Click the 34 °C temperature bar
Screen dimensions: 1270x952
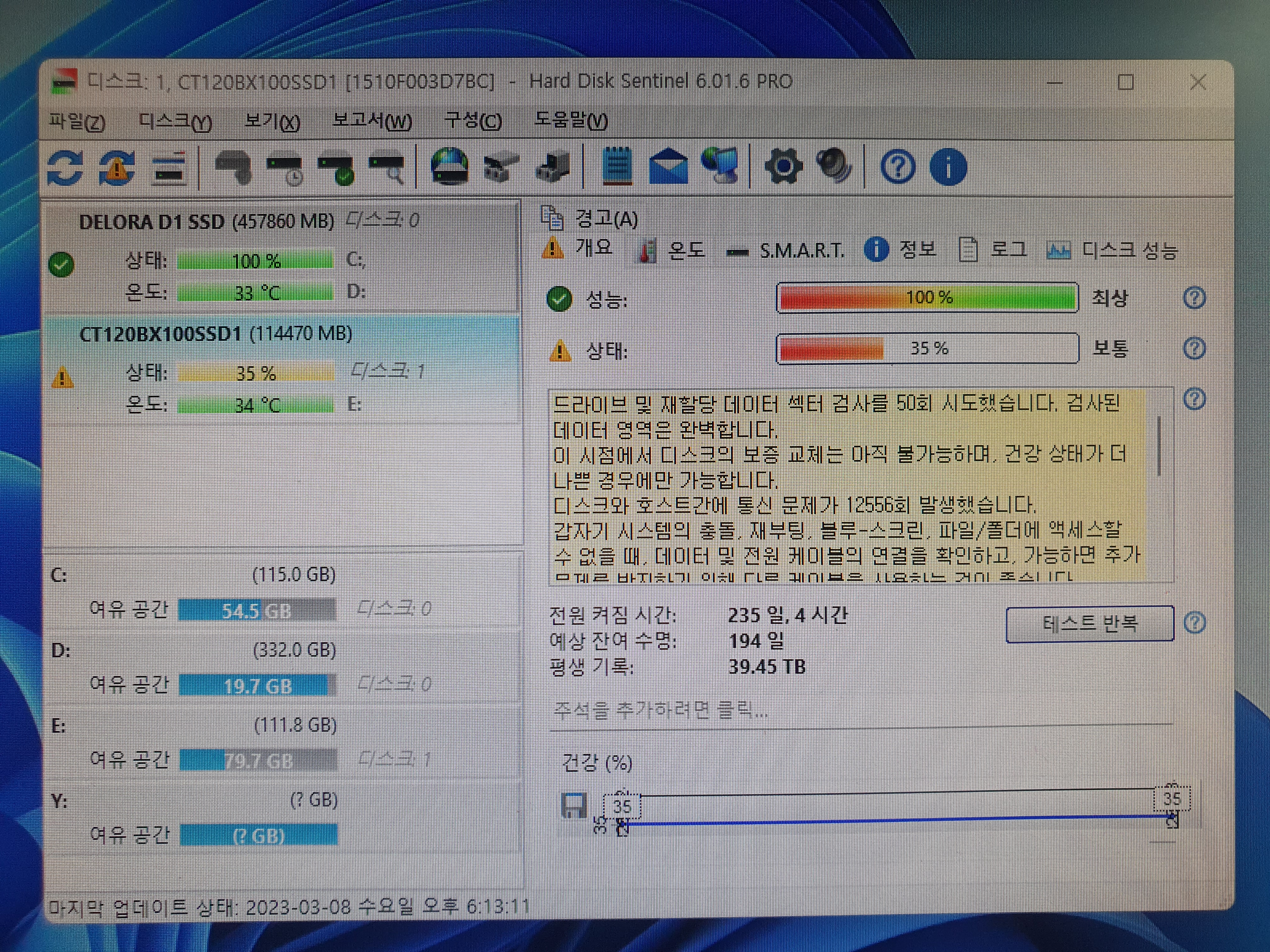click(256, 405)
